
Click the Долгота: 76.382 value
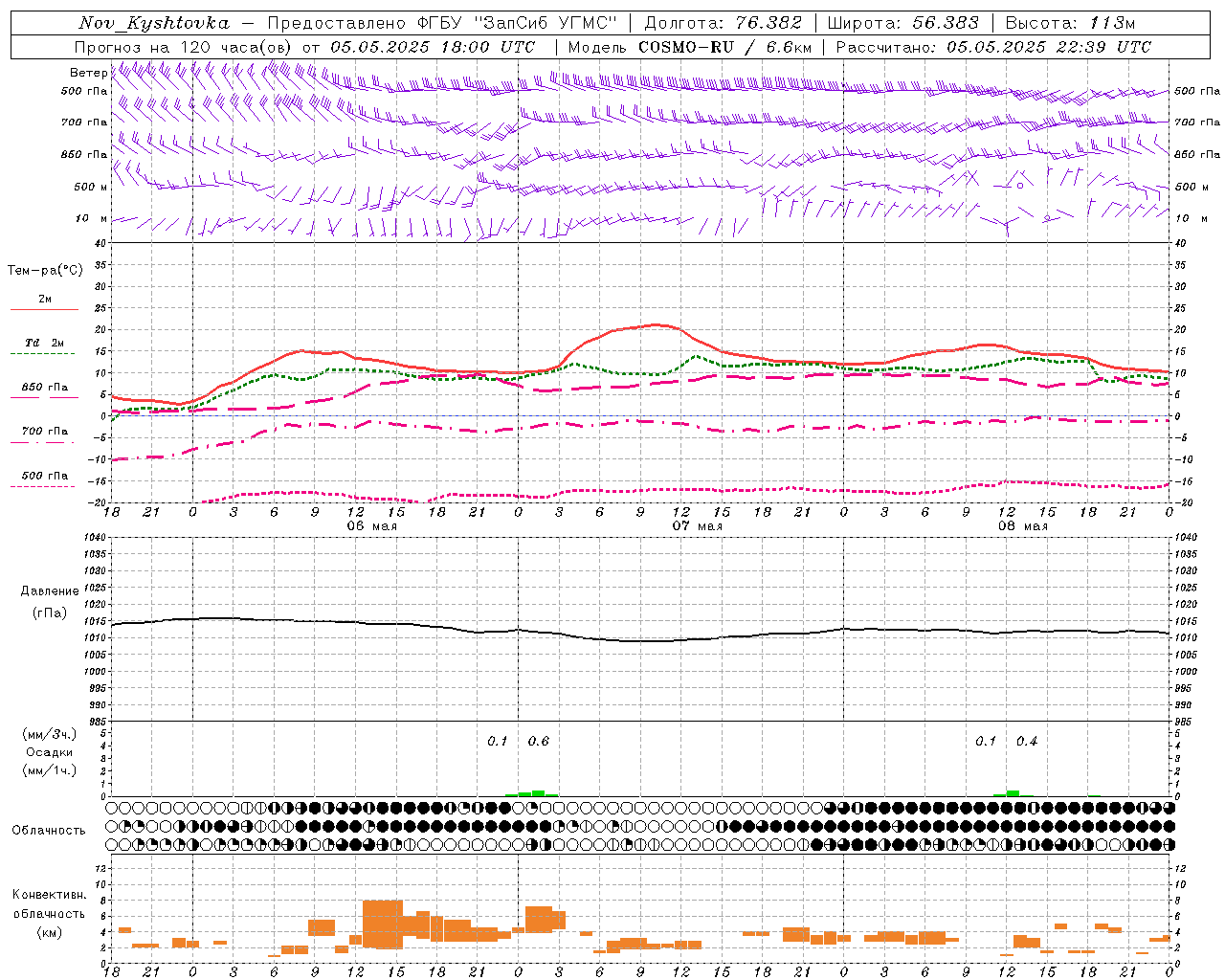click(x=724, y=23)
